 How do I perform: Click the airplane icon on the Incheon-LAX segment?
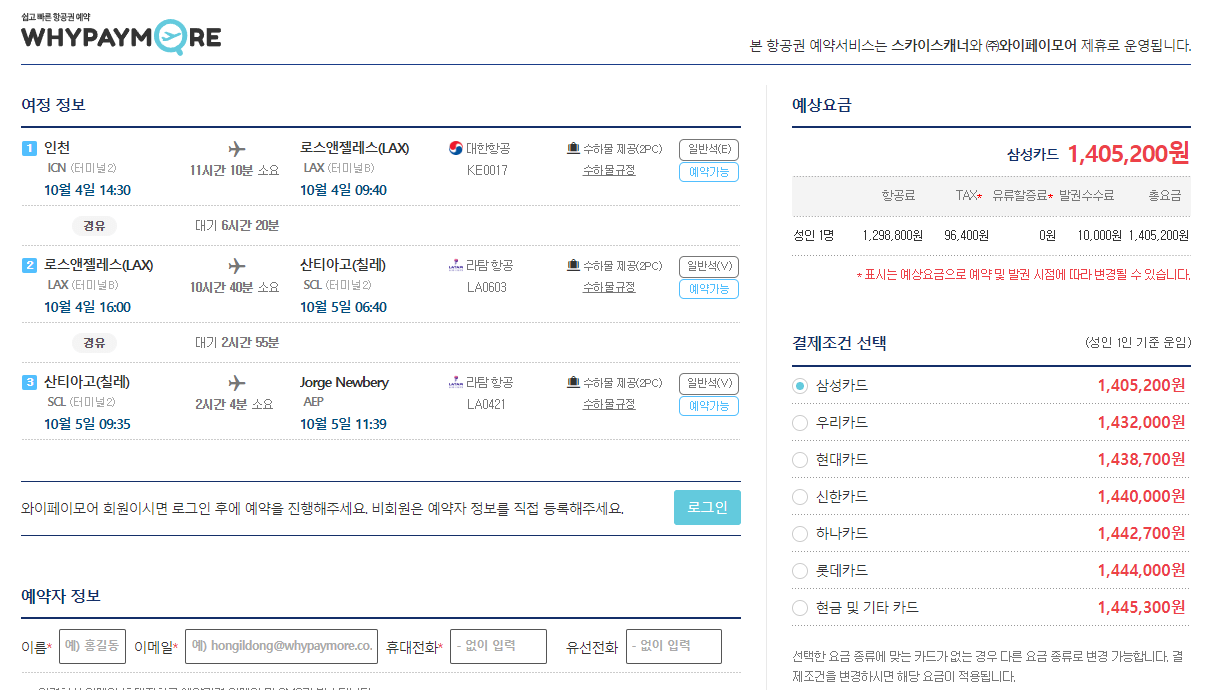(x=236, y=148)
